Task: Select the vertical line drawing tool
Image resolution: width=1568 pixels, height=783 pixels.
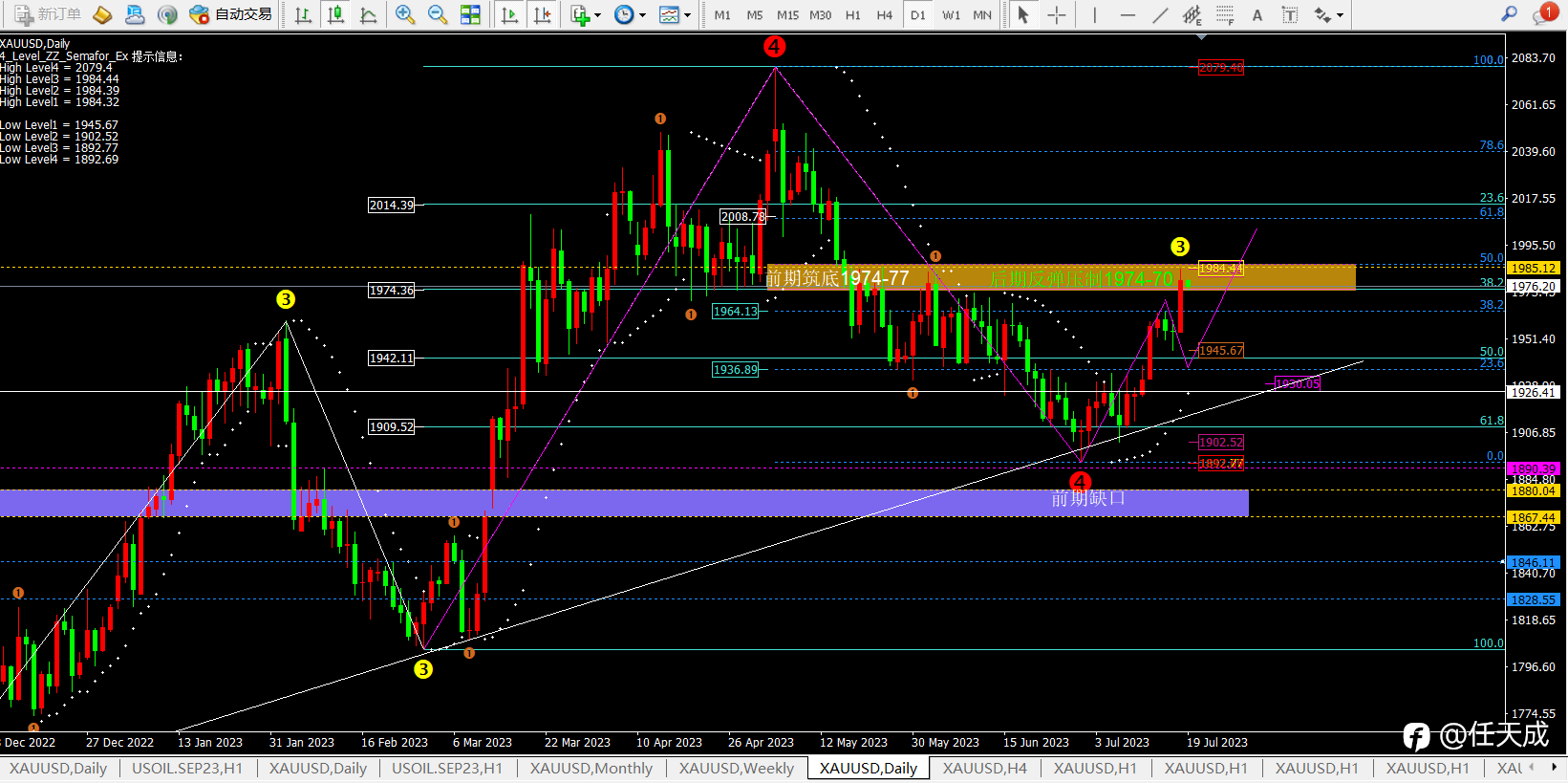Action: 1095,14
